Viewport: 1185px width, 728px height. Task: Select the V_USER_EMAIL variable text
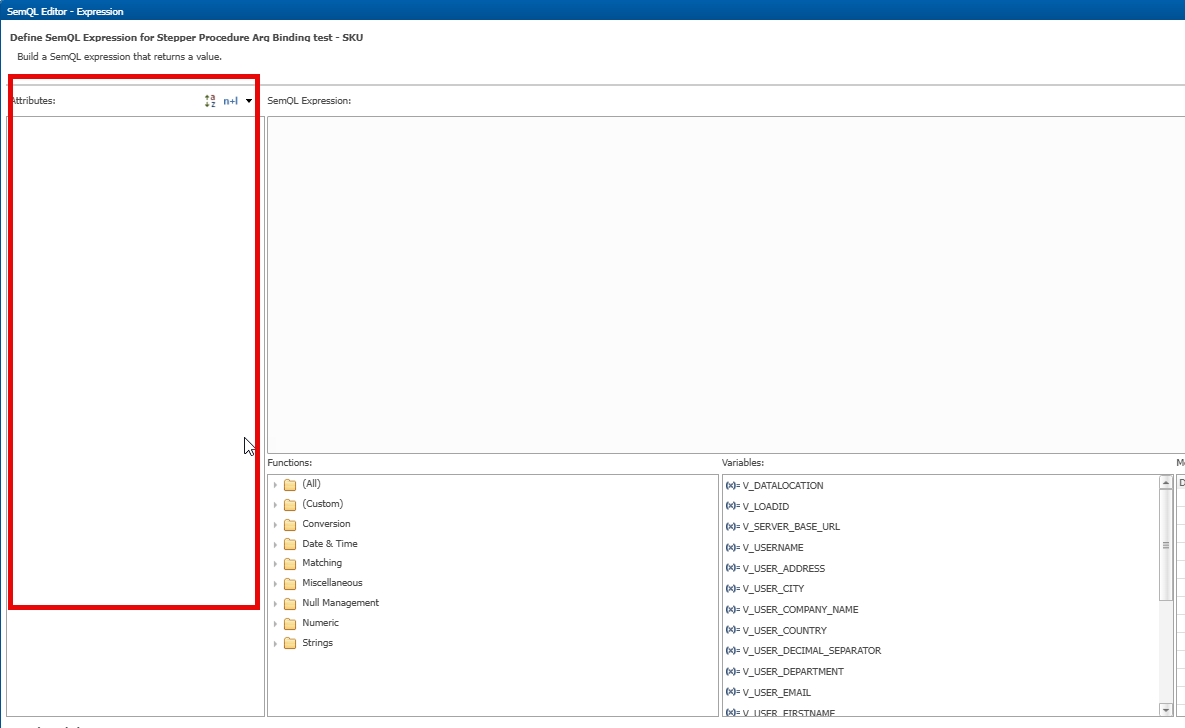(x=776, y=692)
